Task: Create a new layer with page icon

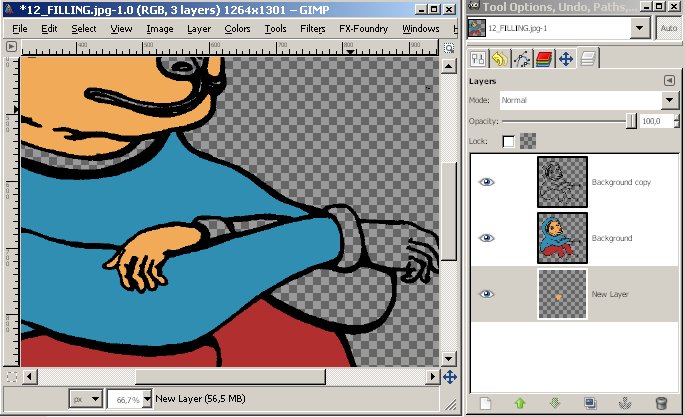Action: click(x=485, y=403)
